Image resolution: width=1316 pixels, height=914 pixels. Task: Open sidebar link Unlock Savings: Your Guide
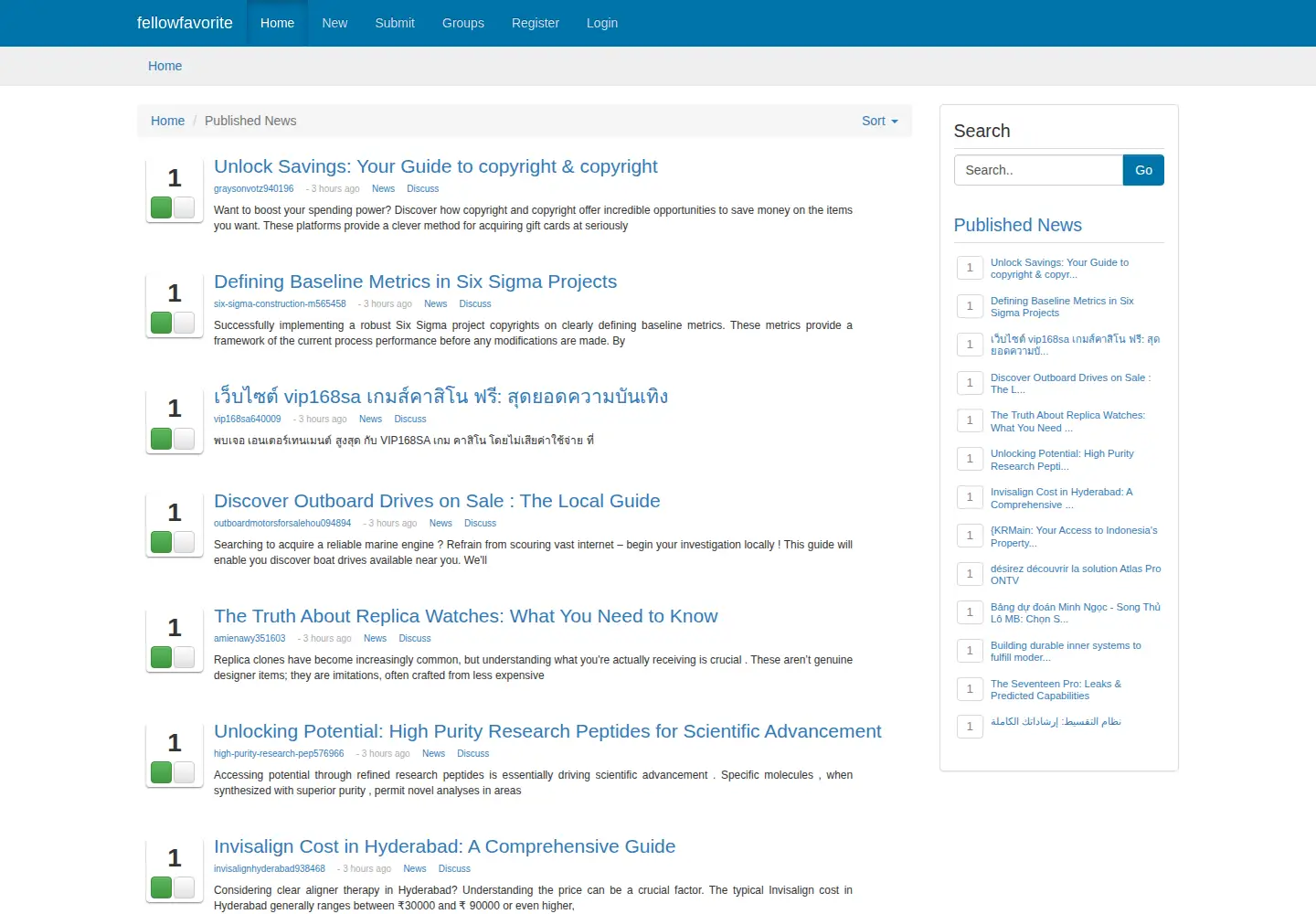[x=1059, y=269]
